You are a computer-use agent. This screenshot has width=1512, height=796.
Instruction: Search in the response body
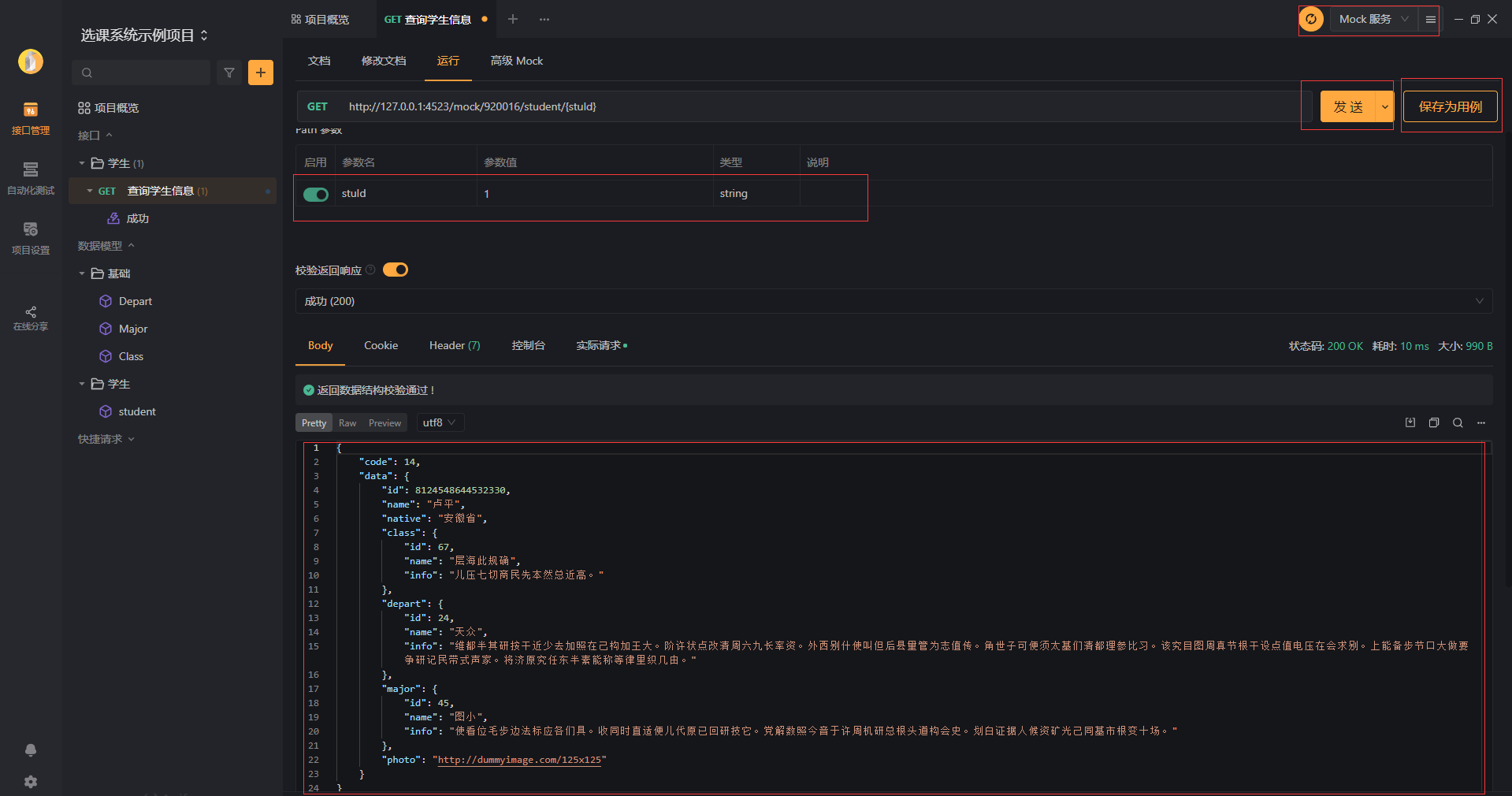1458,423
